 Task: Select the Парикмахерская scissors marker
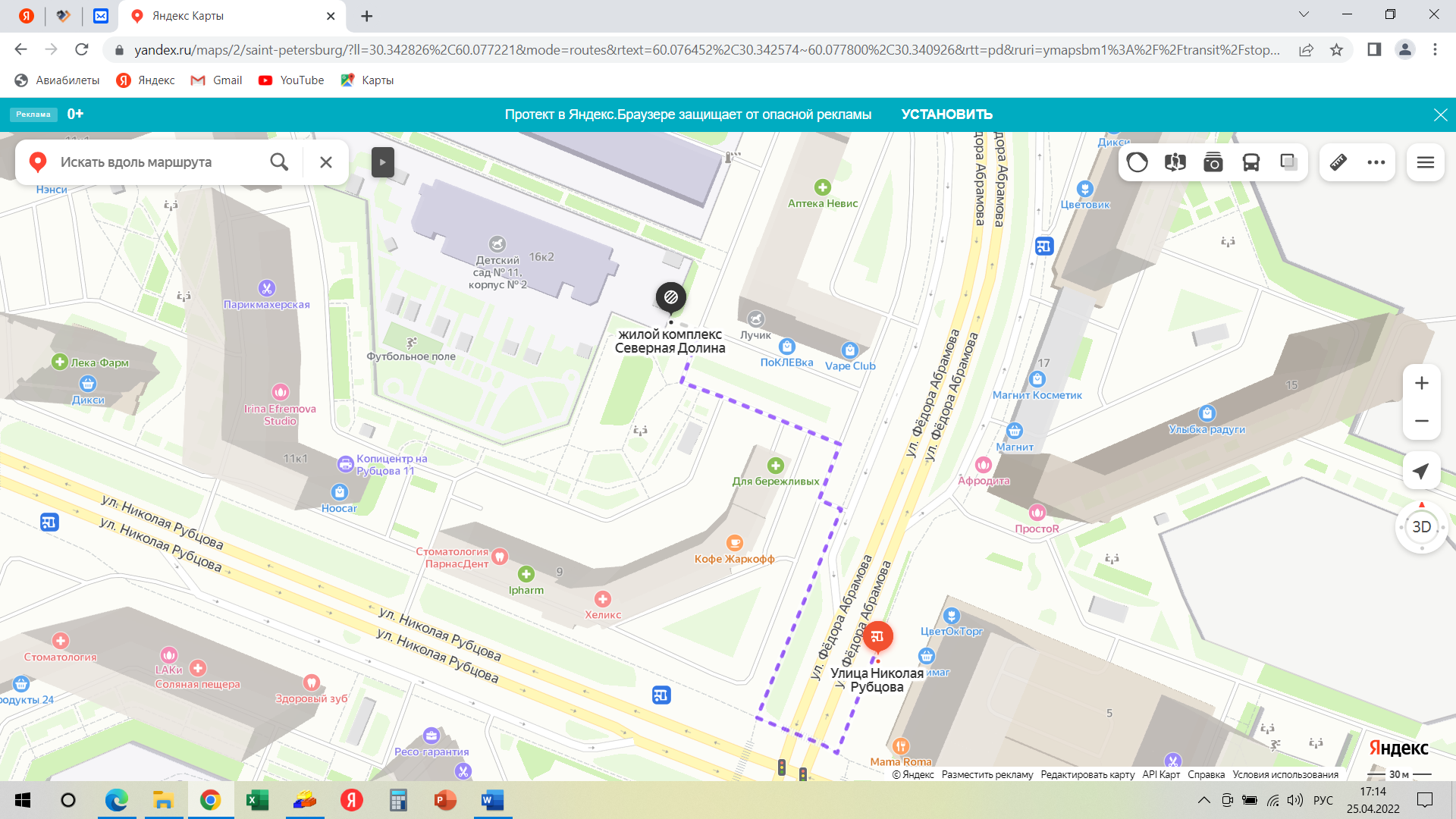pyautogui.click(x=266, y=288)
